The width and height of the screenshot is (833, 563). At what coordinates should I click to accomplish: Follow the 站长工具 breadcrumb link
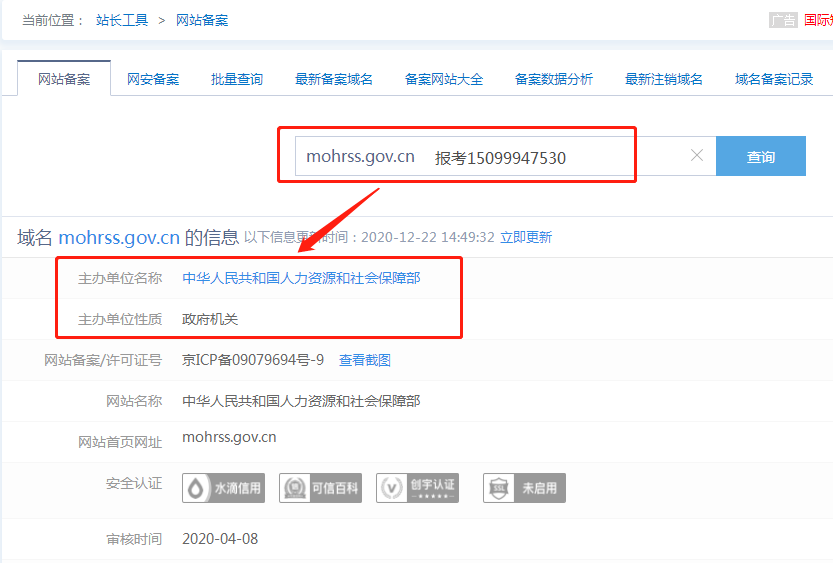pos(122,20)
